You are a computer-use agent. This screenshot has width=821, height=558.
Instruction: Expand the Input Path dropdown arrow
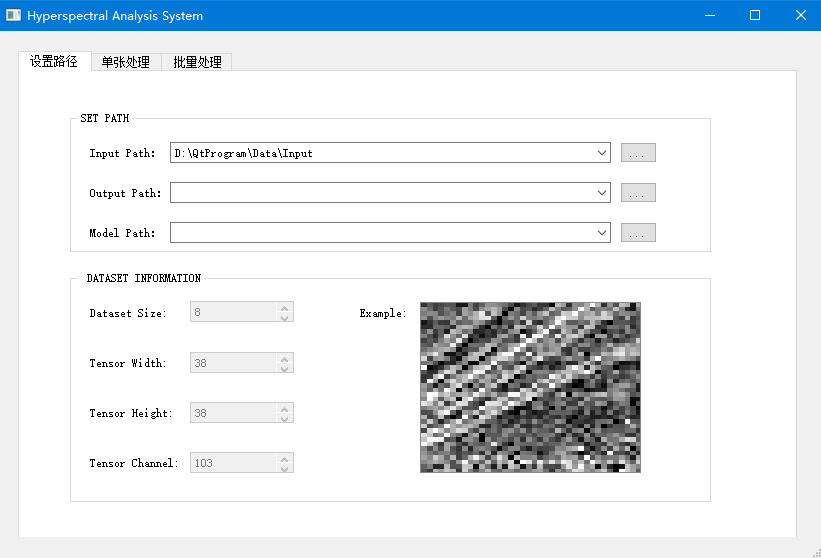(x=602, y=153)
